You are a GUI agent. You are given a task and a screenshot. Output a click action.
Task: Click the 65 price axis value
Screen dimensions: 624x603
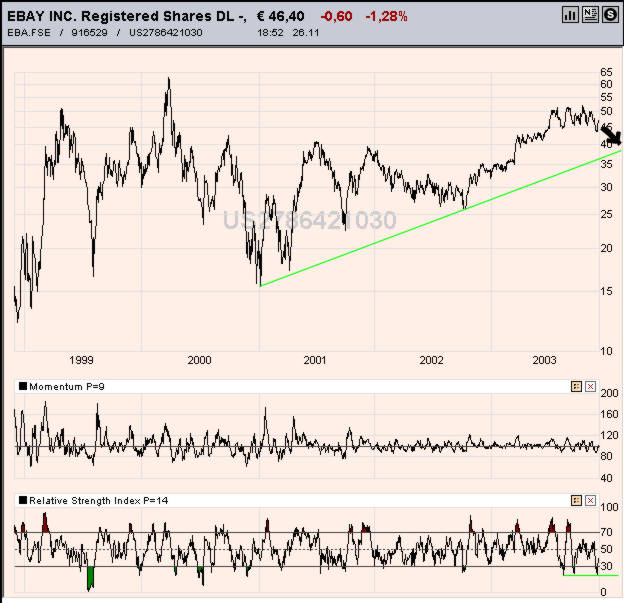[x=606, y=72]
